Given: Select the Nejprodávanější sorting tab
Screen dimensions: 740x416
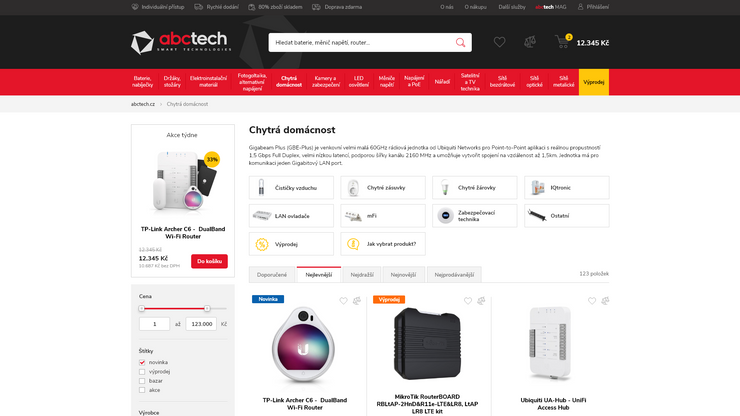Looking at the screenshot, I should point(454,275).
